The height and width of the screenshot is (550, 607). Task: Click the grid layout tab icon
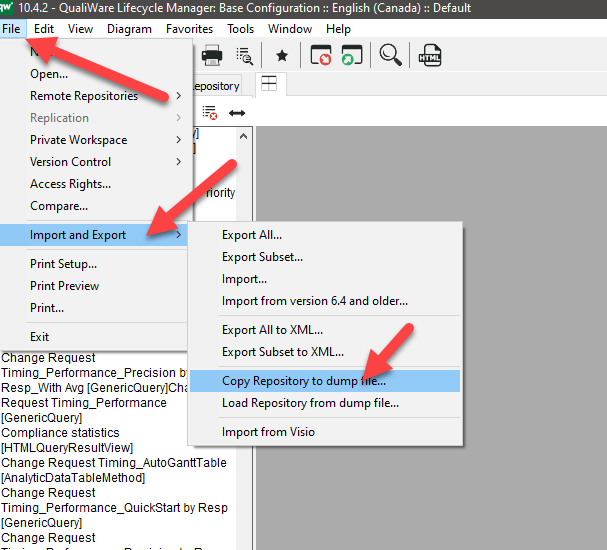(269, 84)
